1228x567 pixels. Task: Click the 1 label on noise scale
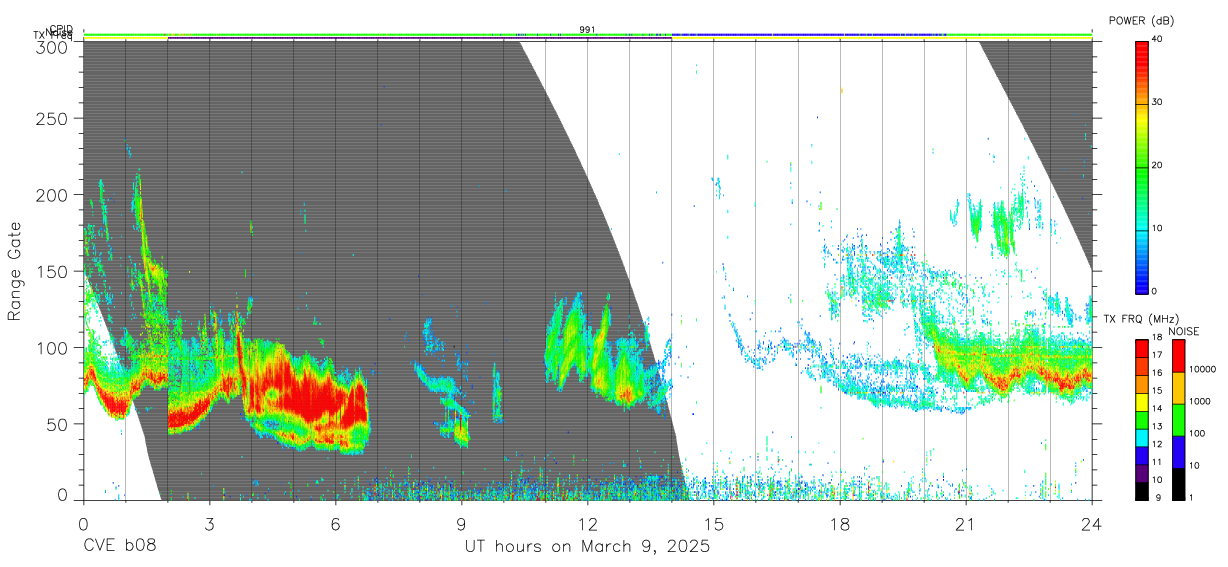coord(1191,497)
